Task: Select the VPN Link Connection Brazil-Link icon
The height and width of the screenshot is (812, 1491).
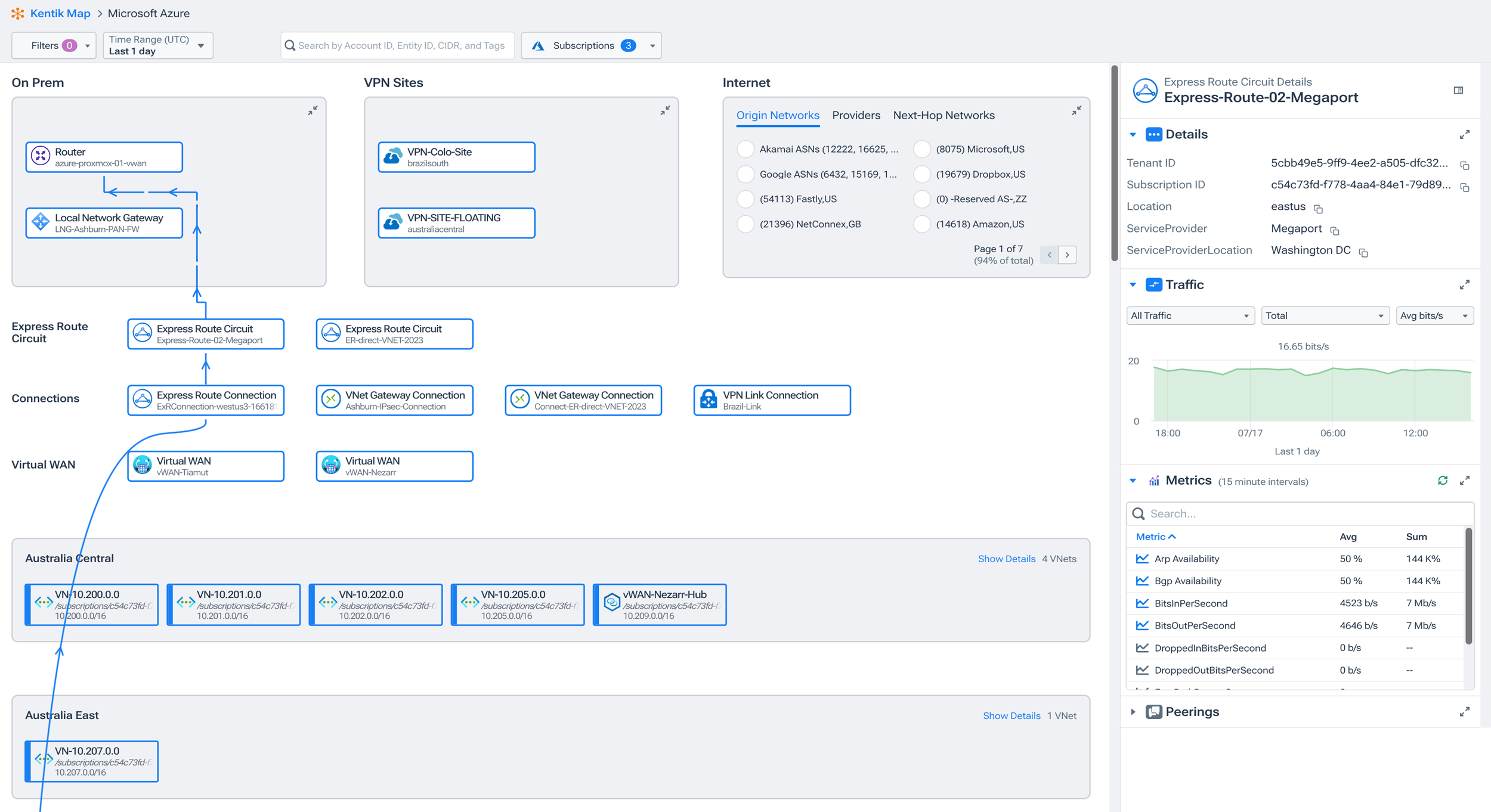Action: (x=709, y=399)
